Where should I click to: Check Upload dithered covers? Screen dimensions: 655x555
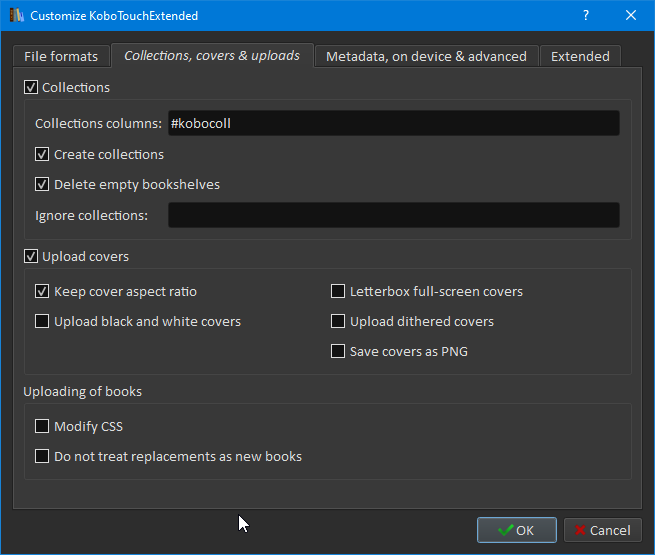pos(338,321)
